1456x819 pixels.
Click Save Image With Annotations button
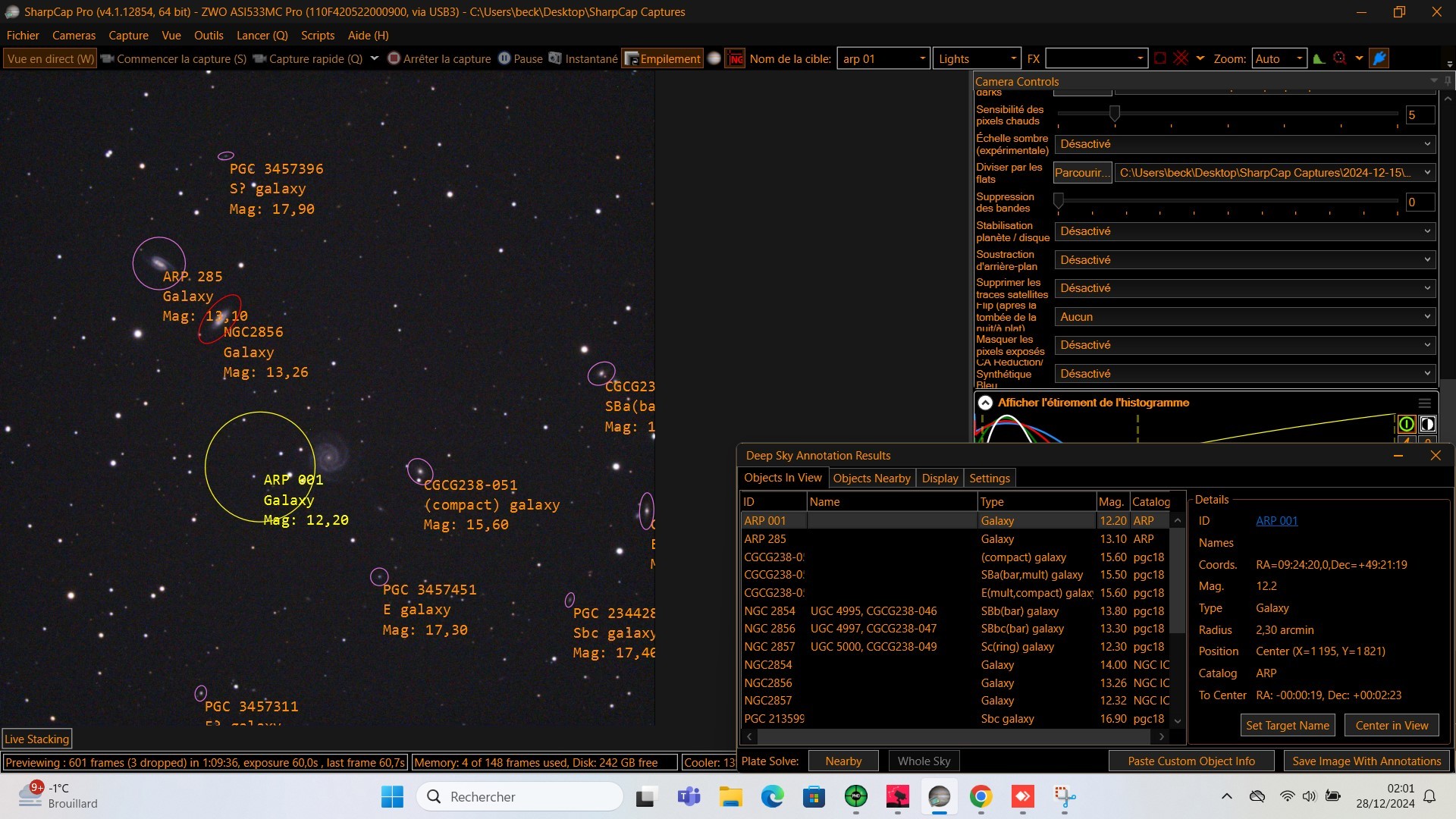pyautogui.click(x=1367, y=761)
